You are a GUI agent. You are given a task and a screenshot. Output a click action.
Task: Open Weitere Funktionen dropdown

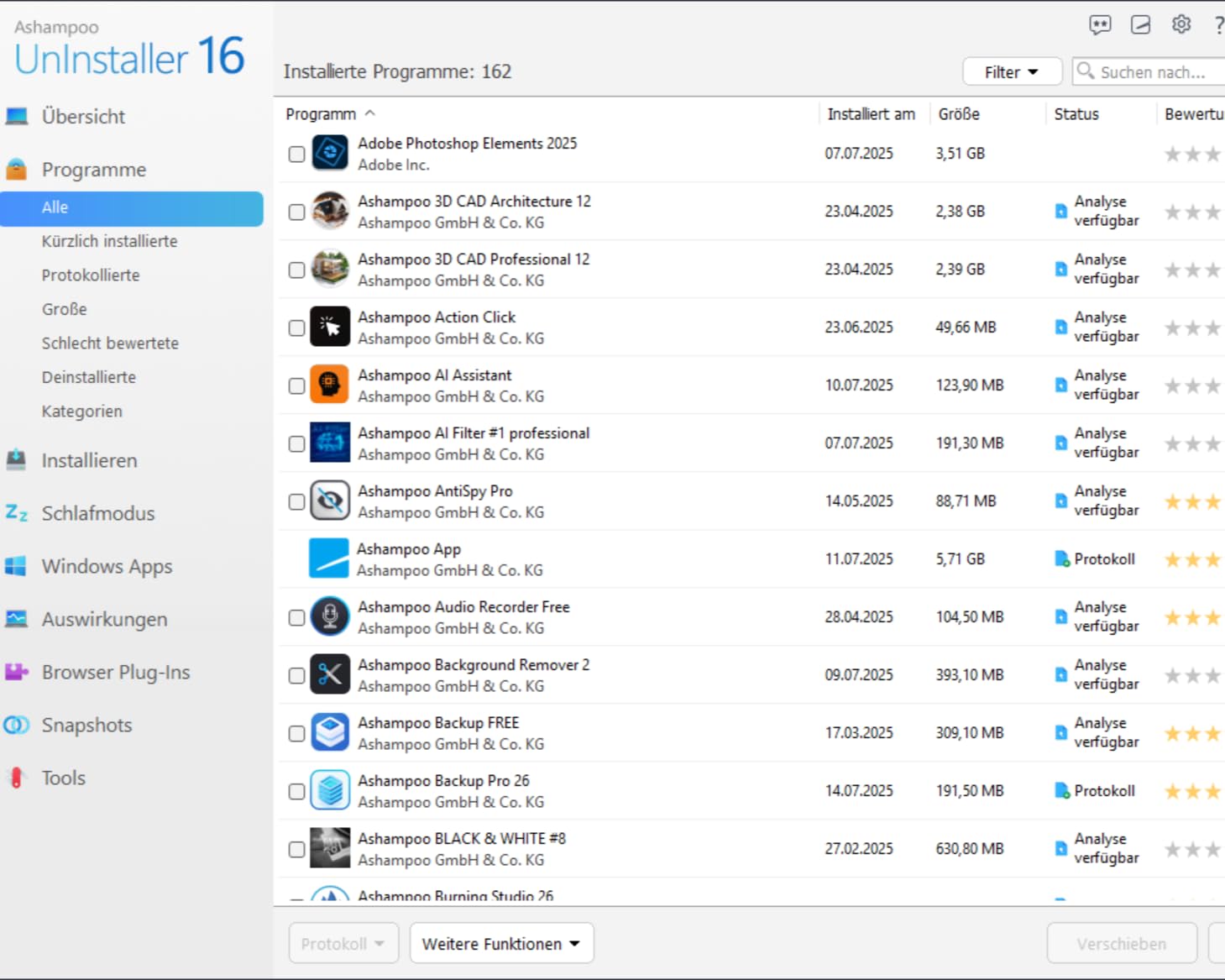coord(501,944)
